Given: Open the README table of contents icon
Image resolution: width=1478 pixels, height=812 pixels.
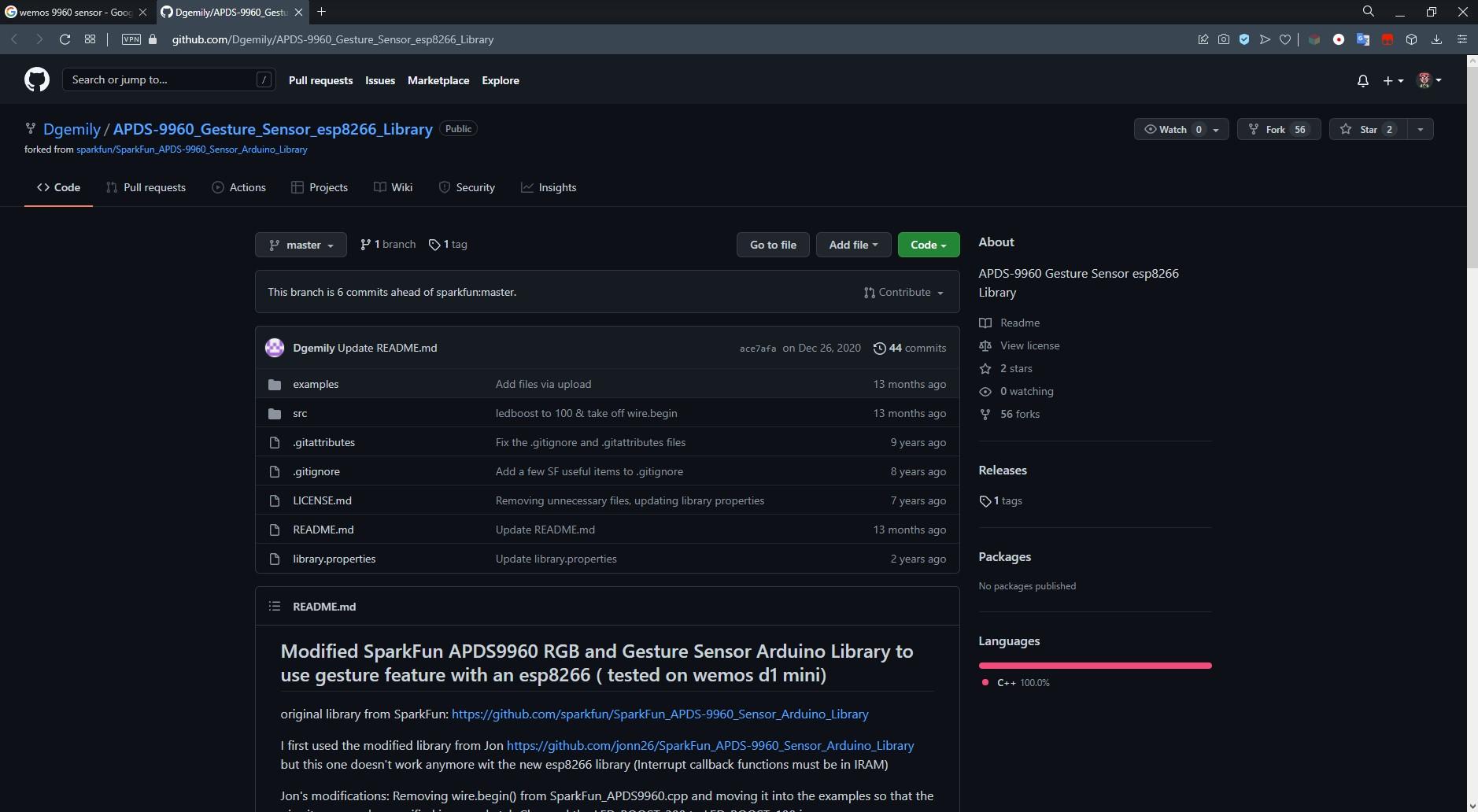Looking at the screenshot, I should click(274, 606).
